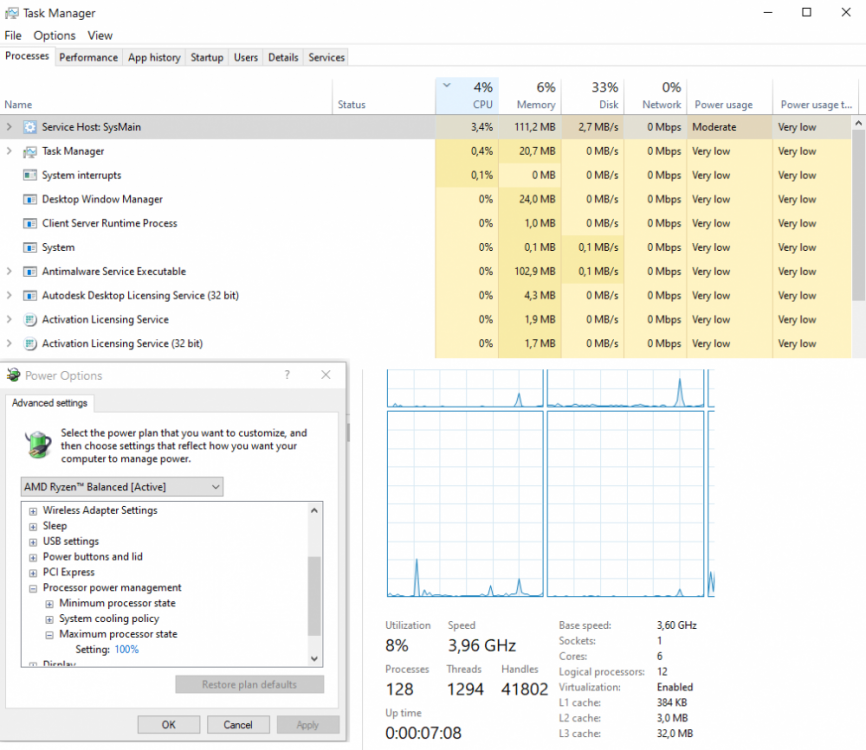Screen dimensions: 866x750
Task: Click the Activation Licensing Service icon
Action: pos(30,320)
